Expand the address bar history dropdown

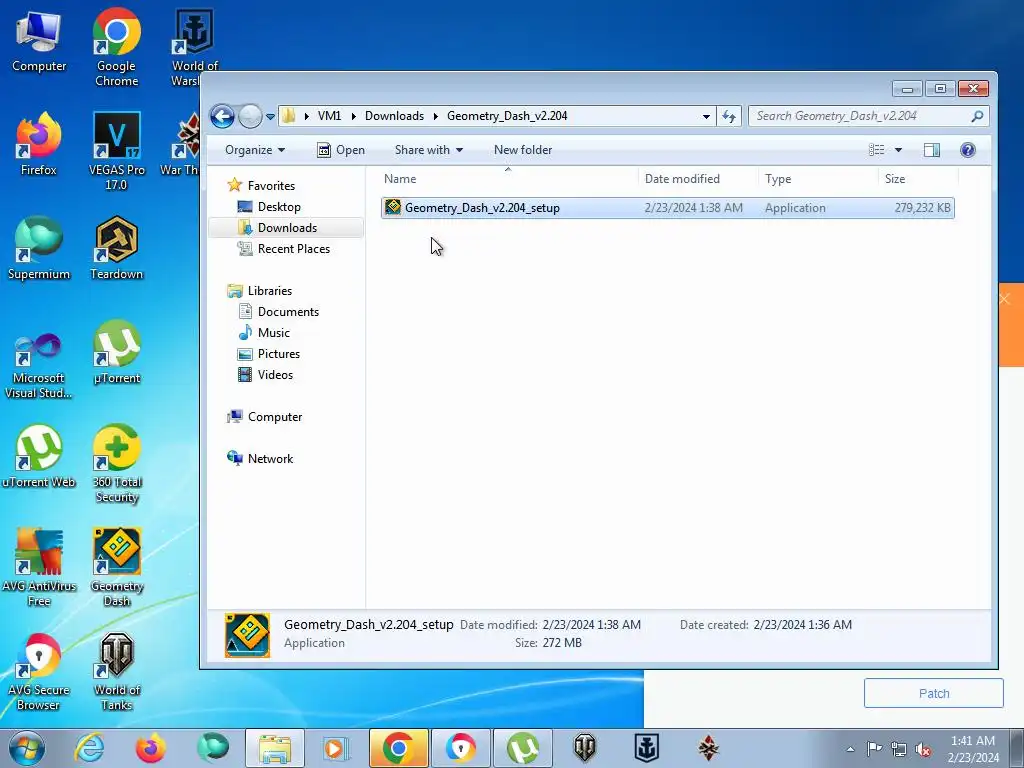706,116
